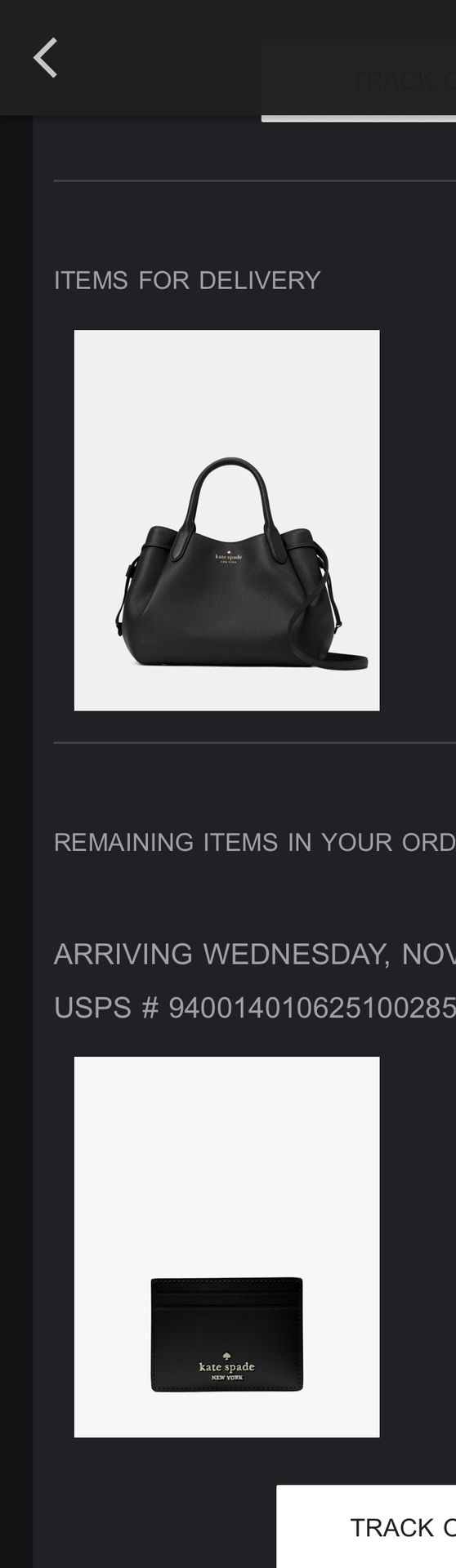The width and height of the screenshot is (456, 1568).
Task: Click the divider line below handbag image
Action: 254,743
